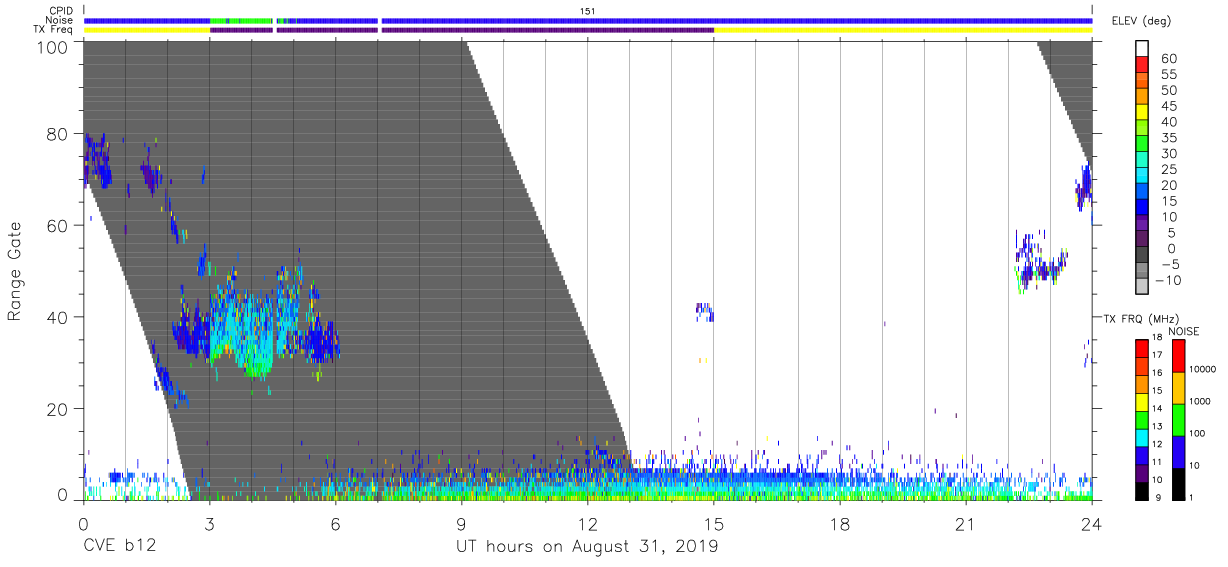Viewport: 1228px width, 567px height.
Task: Click the '80' tick label on the Range Gate axis
Action: click(58, 134)
